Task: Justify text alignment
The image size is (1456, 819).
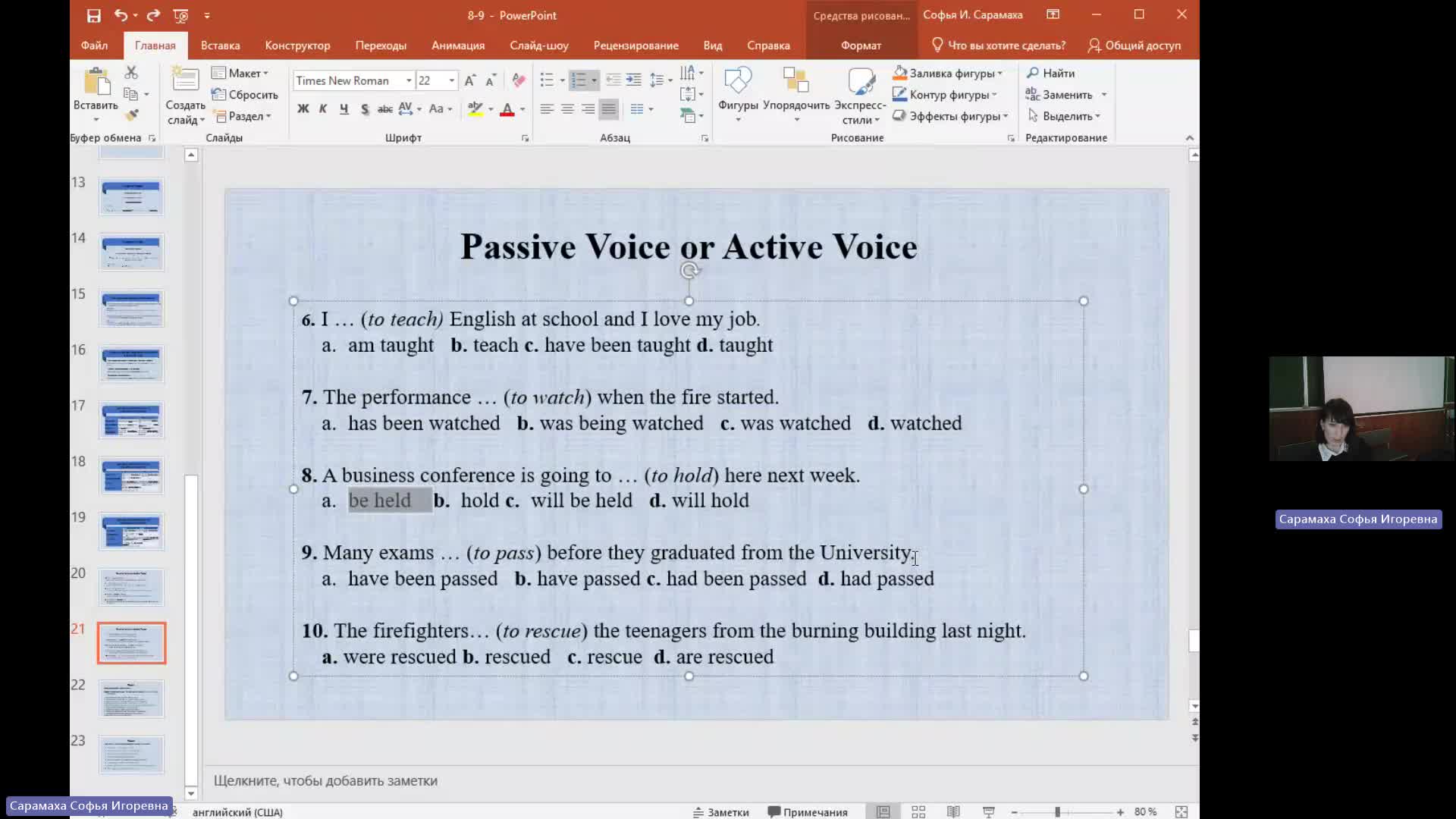Action: (608, 109)
